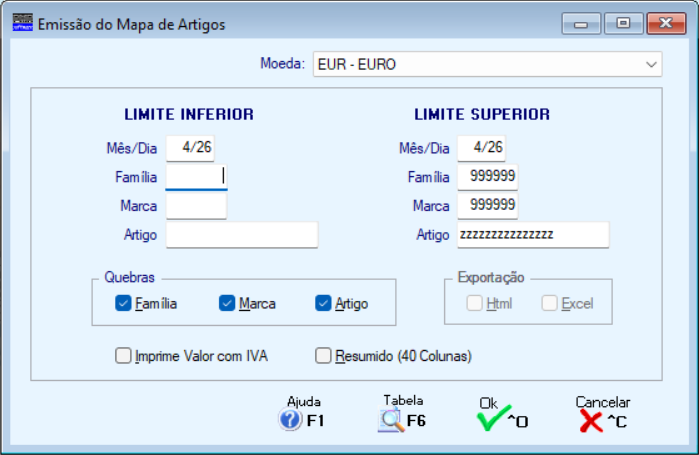Screen dimensions: 699x455
Task: Toggle the Artigo break checkbox
Action: click(323, 303)
